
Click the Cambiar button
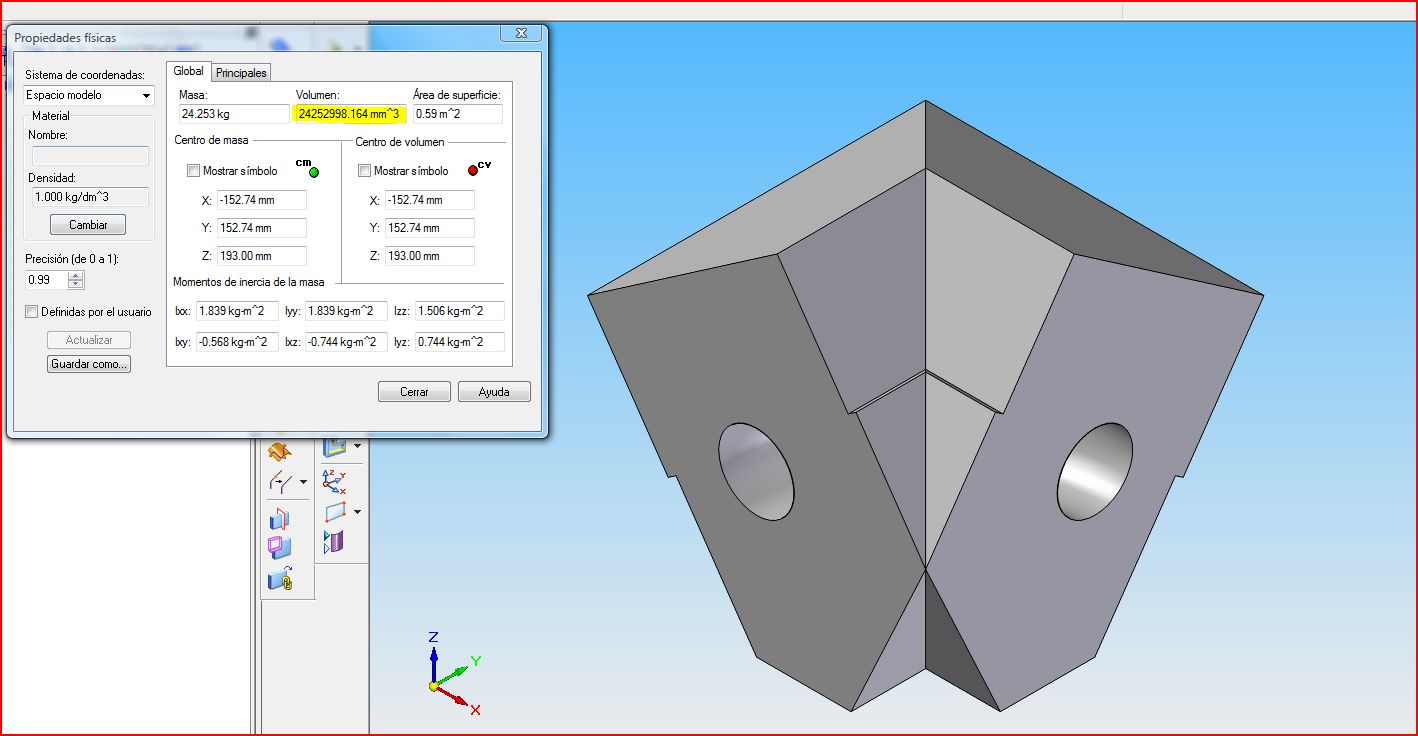(88, 225)
